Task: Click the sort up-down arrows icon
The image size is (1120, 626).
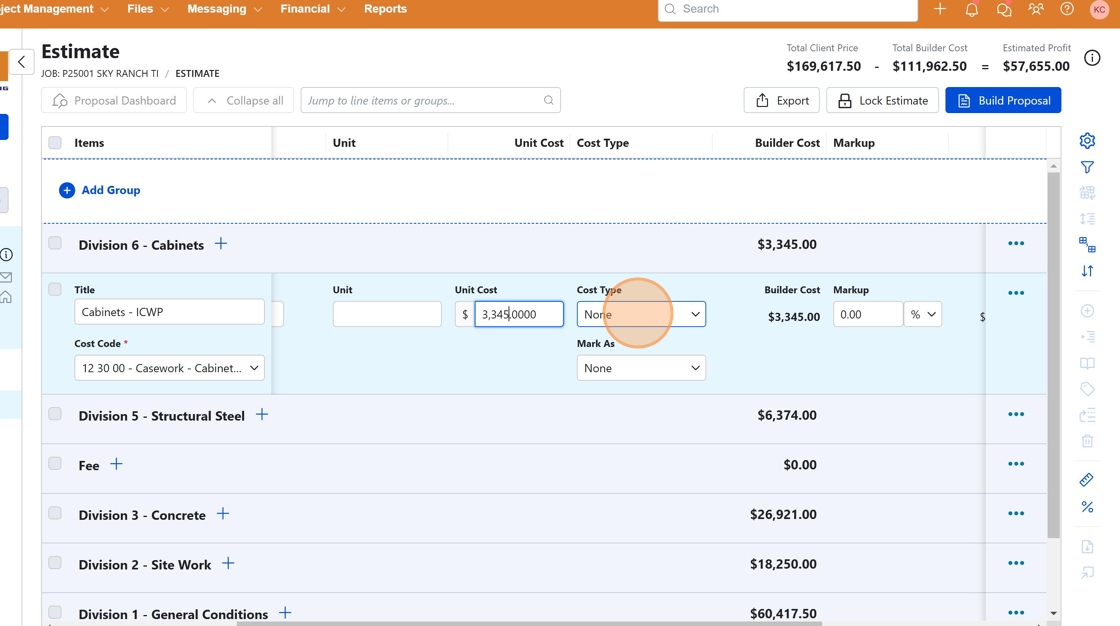Action: 1087,271
